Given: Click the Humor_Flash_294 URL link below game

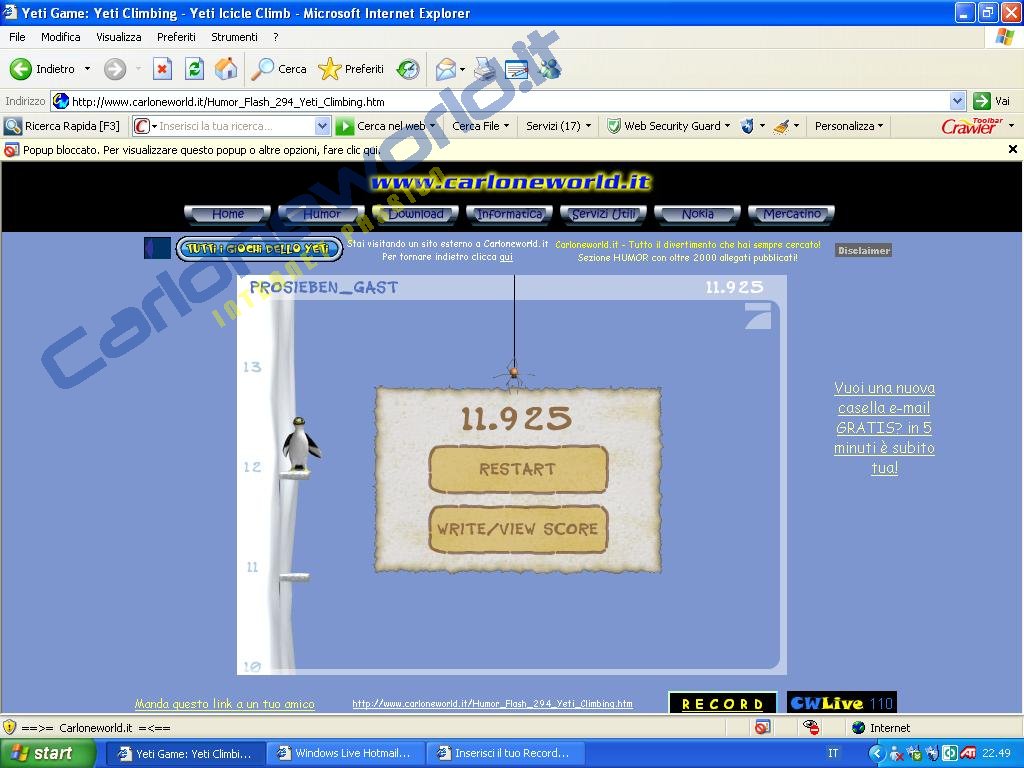Looking at the screenshot, I should (492, 704).
